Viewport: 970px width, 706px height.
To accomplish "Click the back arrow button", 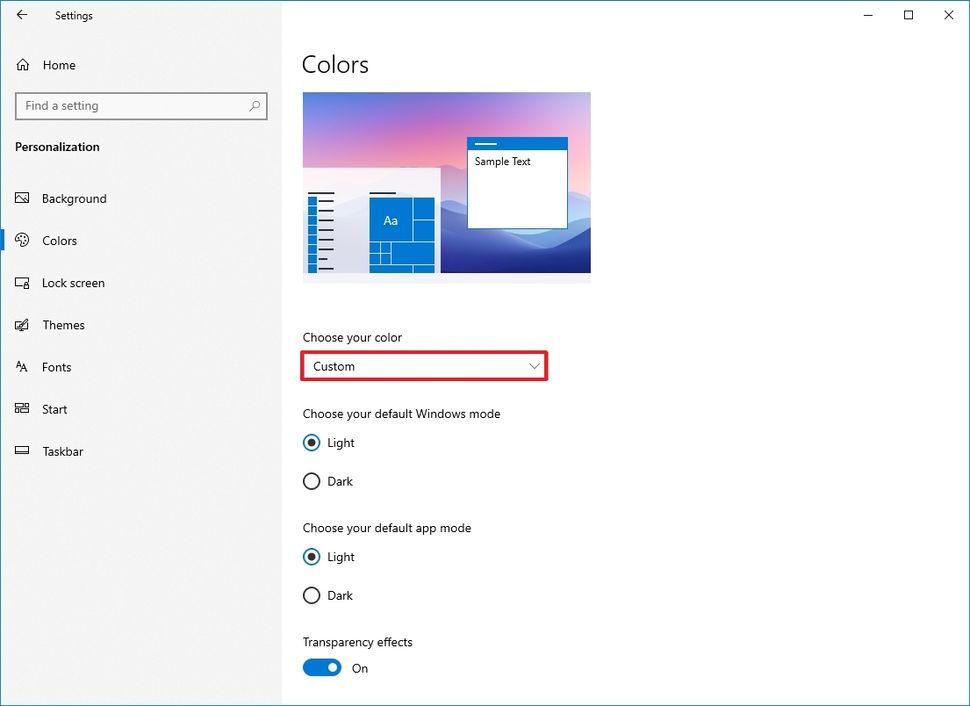I will pyautogui.click(x=22, y=15).
